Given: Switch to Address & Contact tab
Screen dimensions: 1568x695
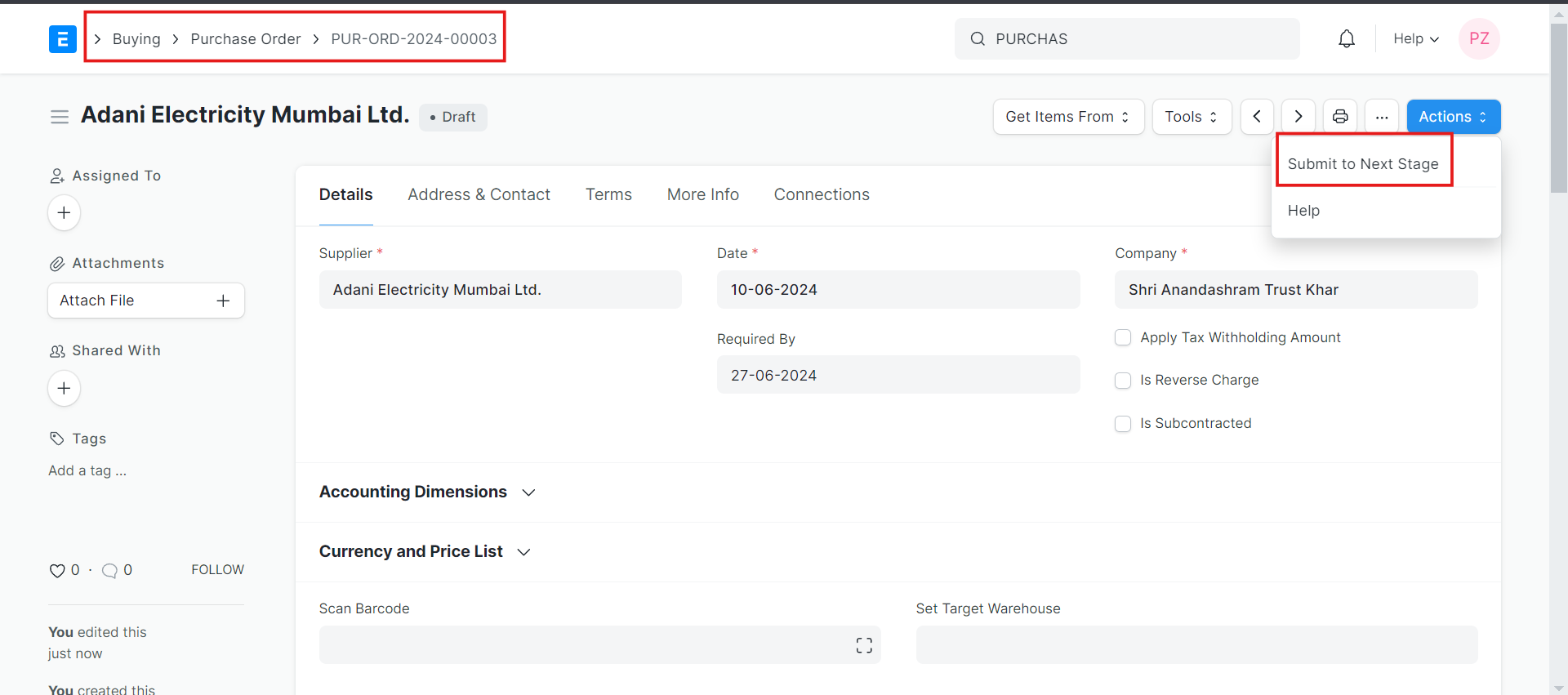Looking at the screenshot, I should click(479, 194).
